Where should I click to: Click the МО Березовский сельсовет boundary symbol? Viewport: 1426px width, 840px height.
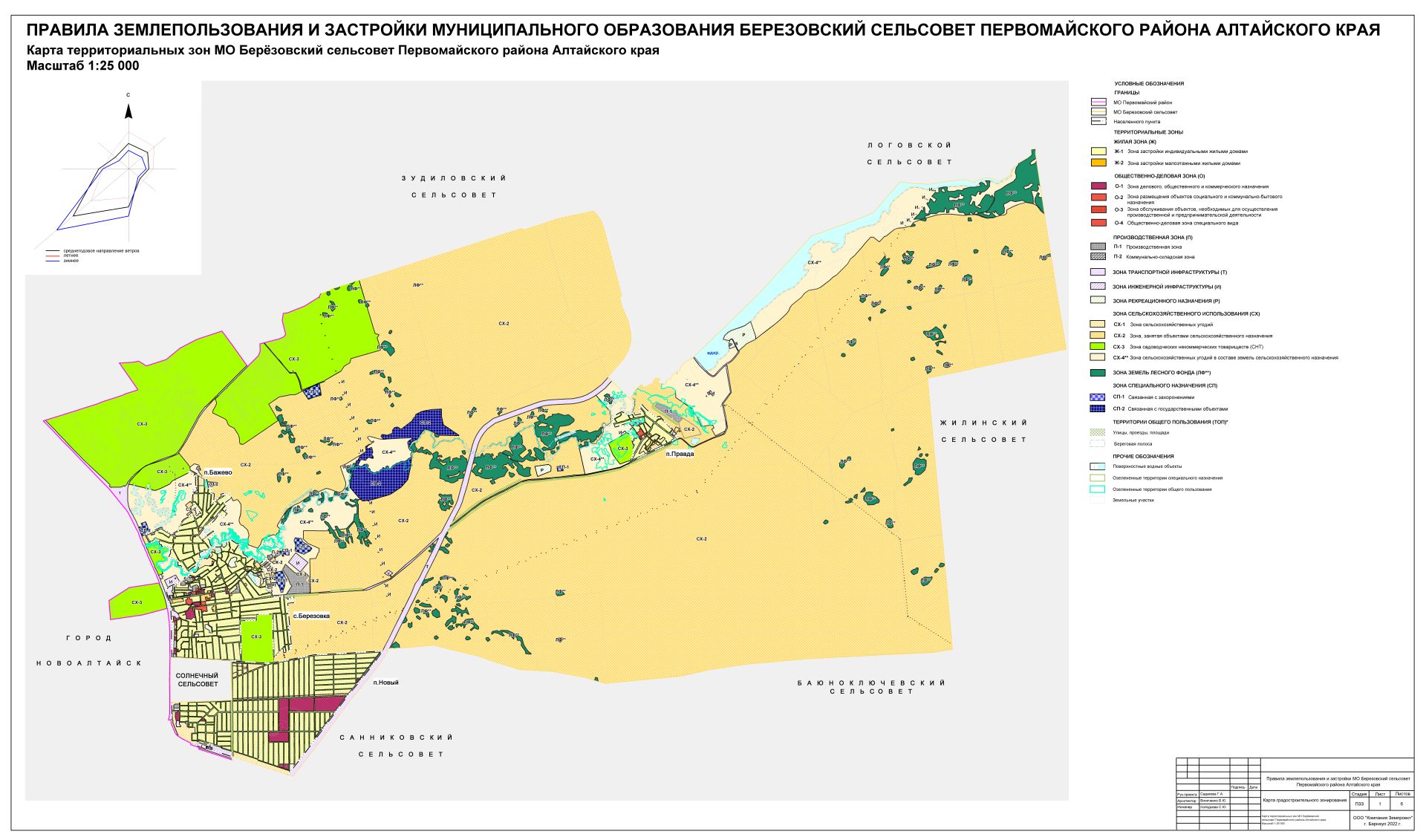[x=1098, y=112]
